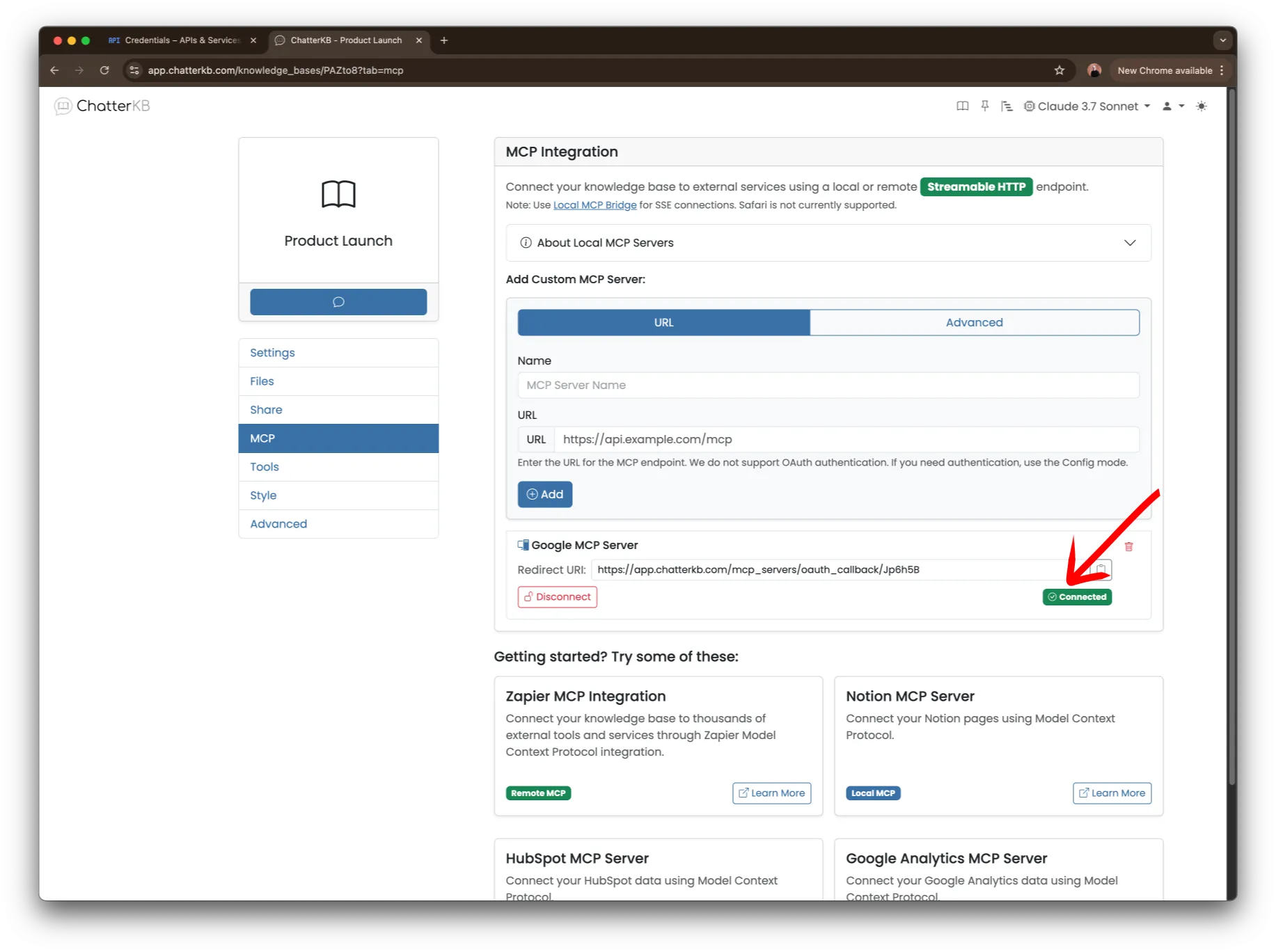Open the Chrome profile avatar
The width and height of the screenshot is (1276, 952).
pyautogui.click(x=1094, y=70)
